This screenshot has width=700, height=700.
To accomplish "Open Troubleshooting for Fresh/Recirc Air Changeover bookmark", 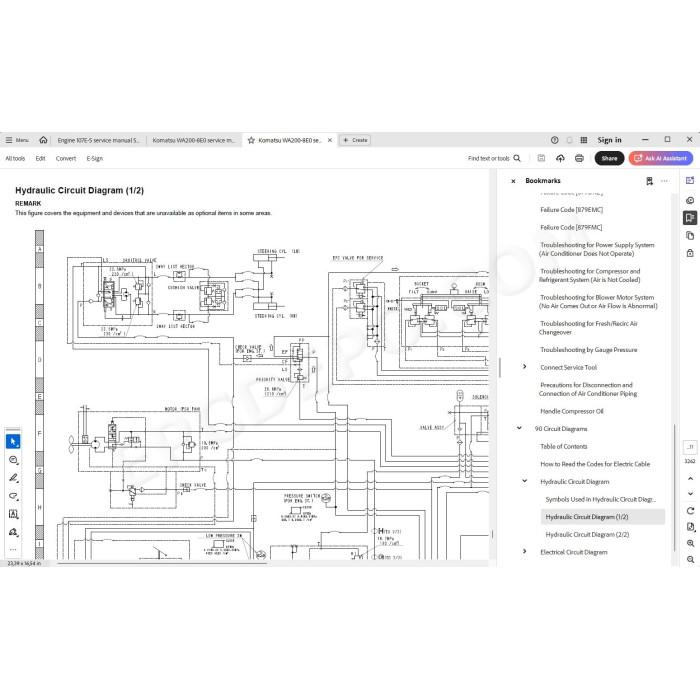I will coord(588,328).
